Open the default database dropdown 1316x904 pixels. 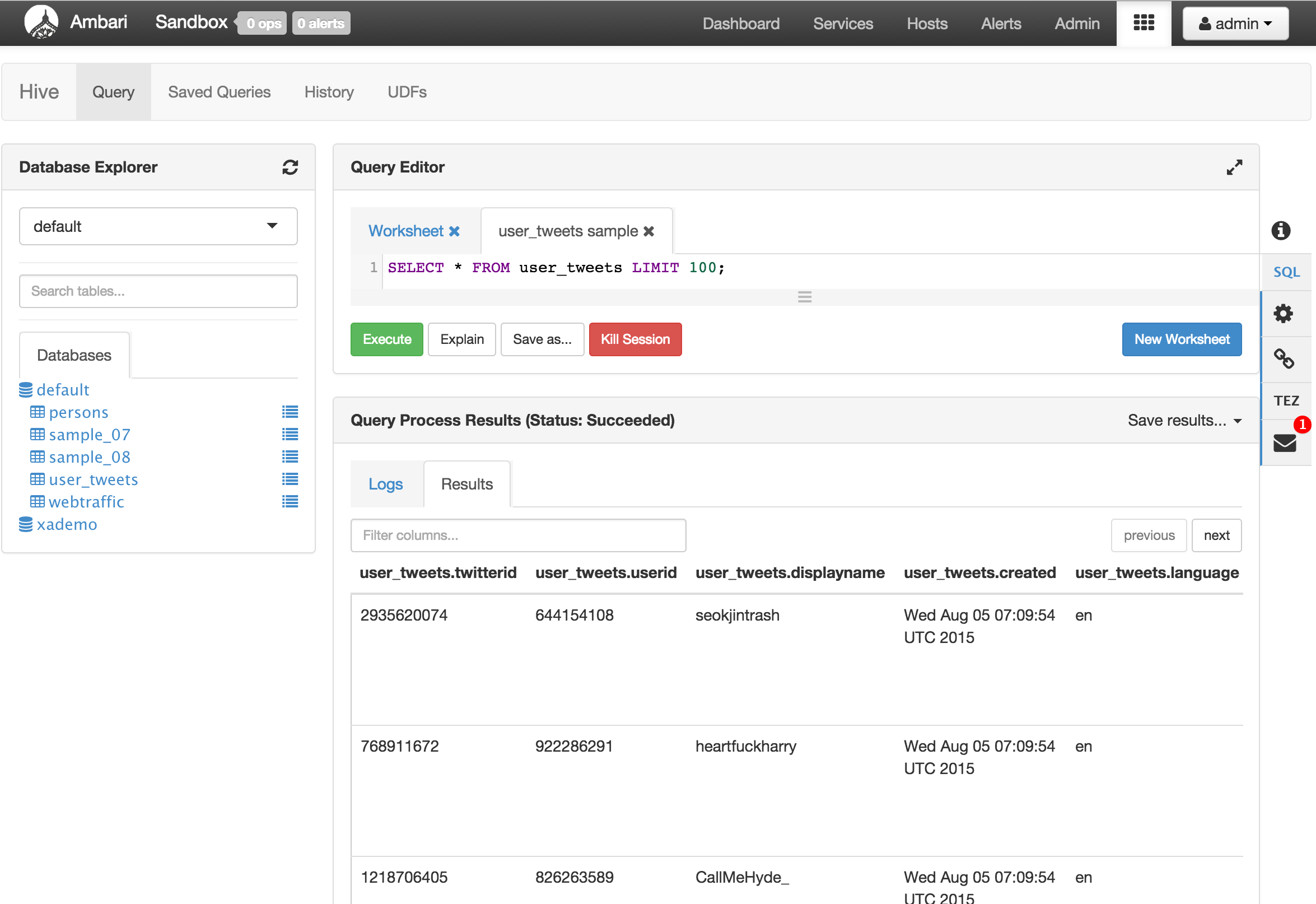coord(158,226)
